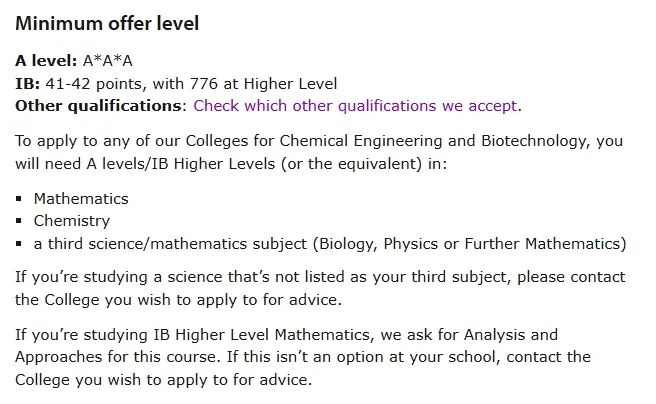
Task: Click the bold 'Other qualifications' label
Action: point(98,106)
